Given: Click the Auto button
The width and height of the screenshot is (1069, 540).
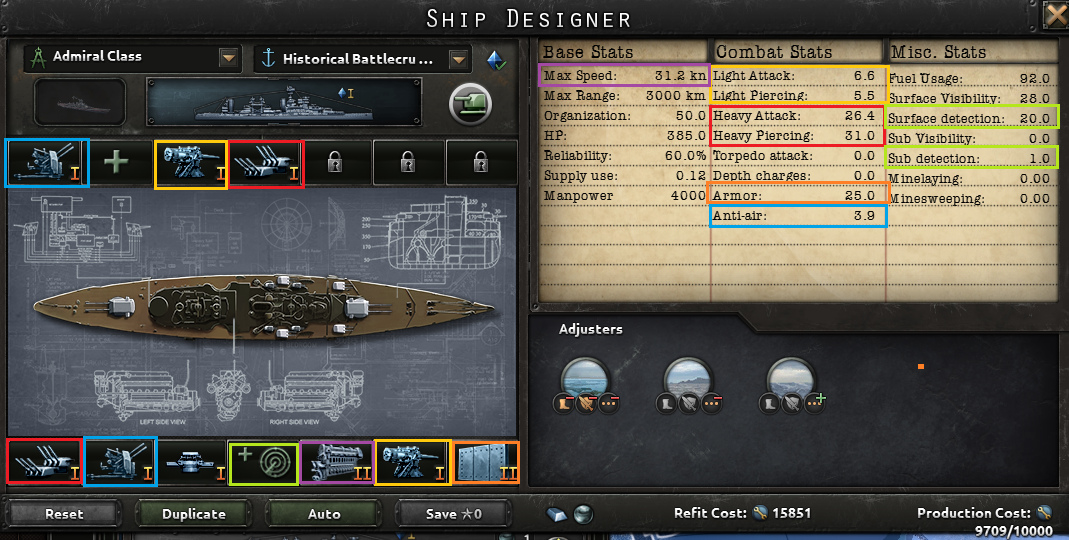Looking at the screenshot, I should 324,514.
